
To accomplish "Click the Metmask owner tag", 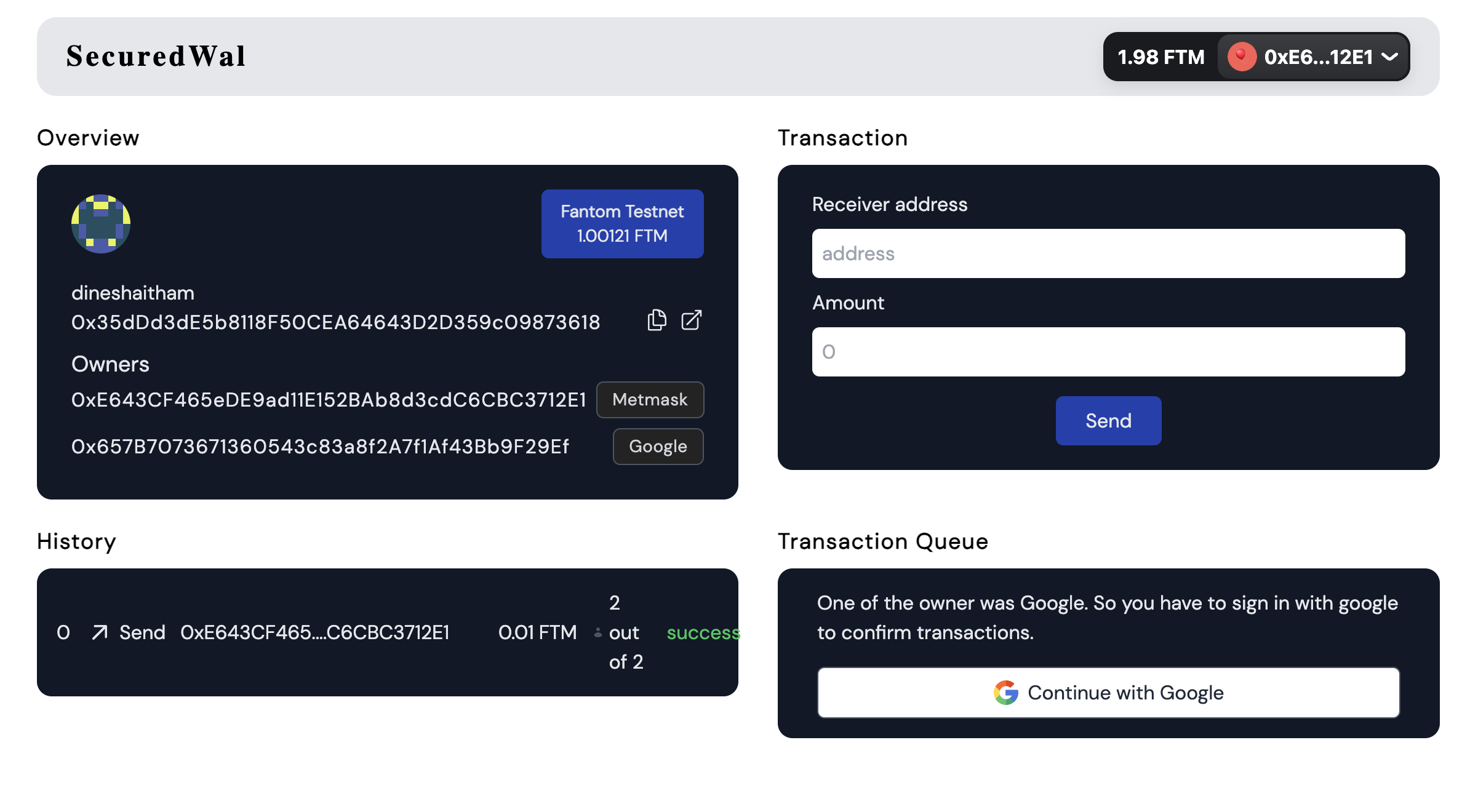I will (x=650, y=400).
